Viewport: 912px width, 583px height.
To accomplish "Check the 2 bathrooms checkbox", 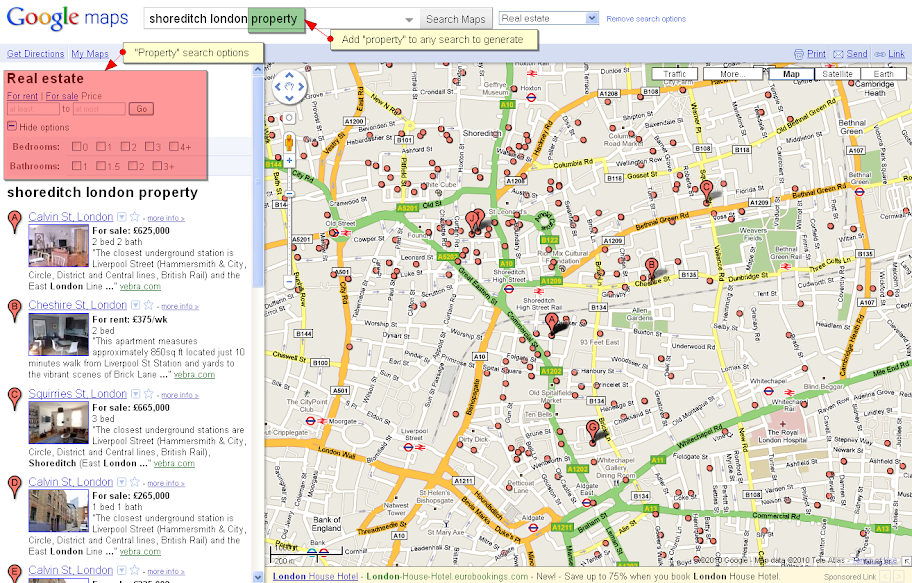I will click(133, 166).
